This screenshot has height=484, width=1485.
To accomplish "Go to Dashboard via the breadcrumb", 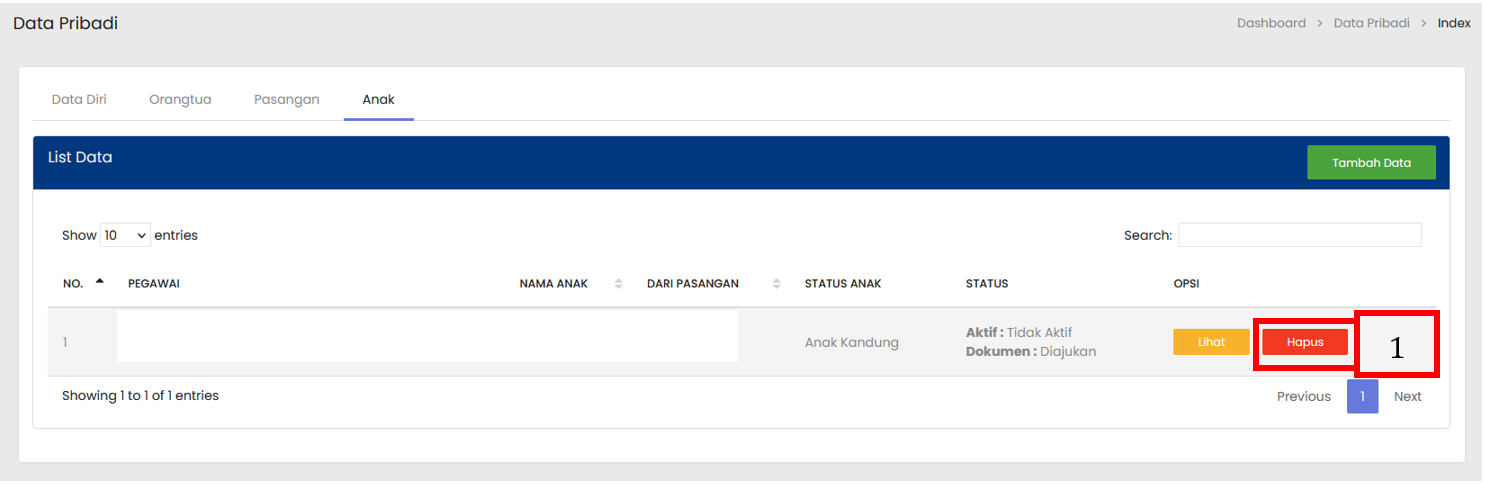I will [1271, 23].
